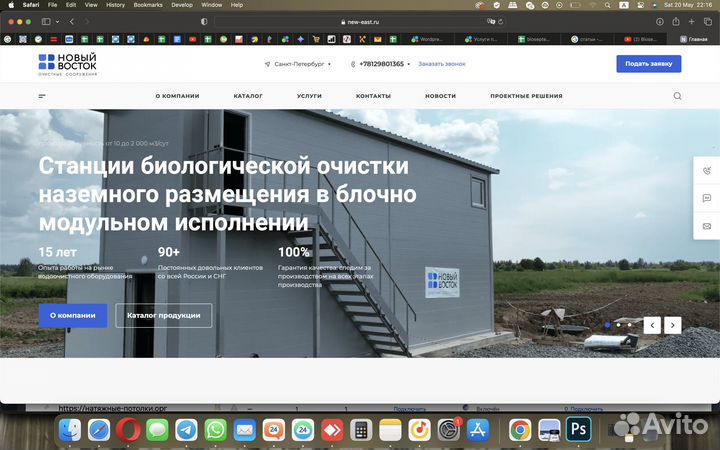This screenshot has height=450, width=720.
Task: Open Telegram from the Dock
Action: click(186, 430)
